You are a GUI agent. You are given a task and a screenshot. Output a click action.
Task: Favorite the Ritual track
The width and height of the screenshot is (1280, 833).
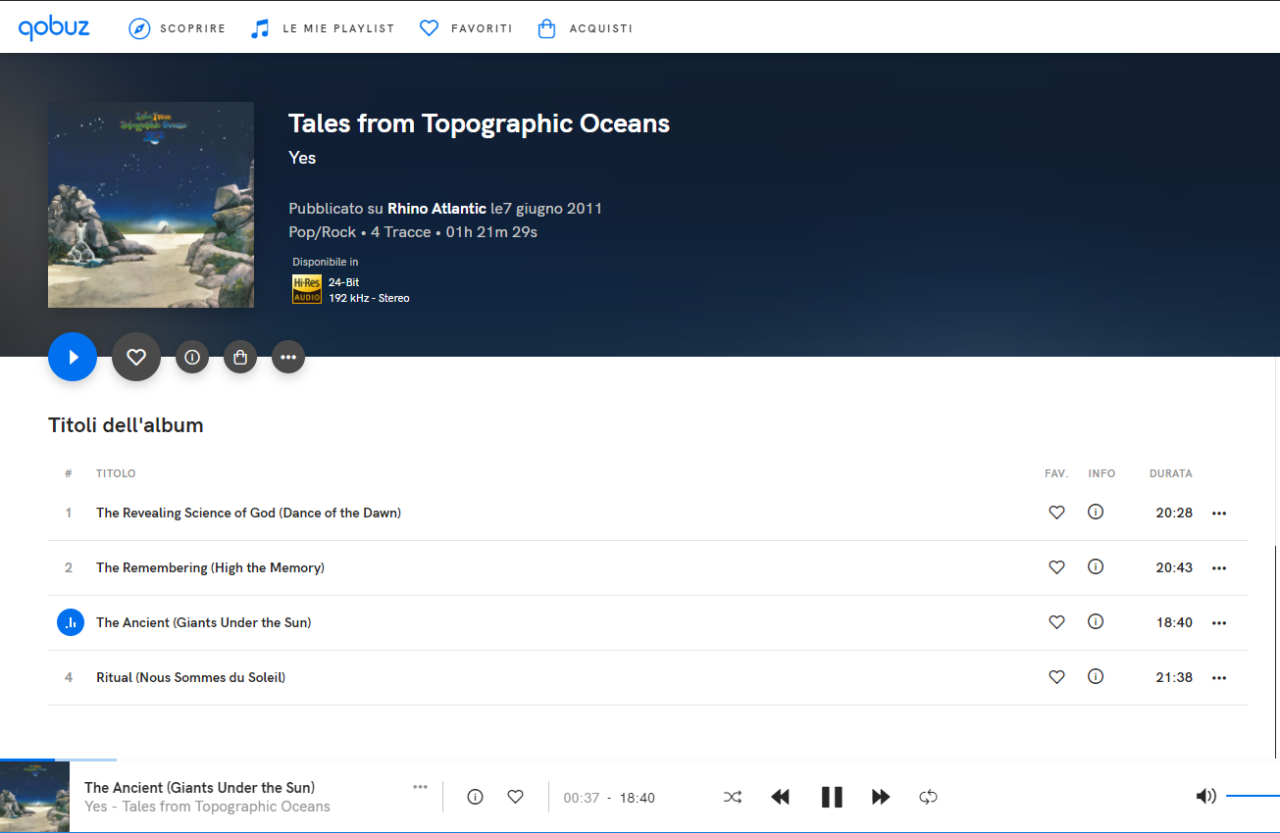pos(1056,677)
